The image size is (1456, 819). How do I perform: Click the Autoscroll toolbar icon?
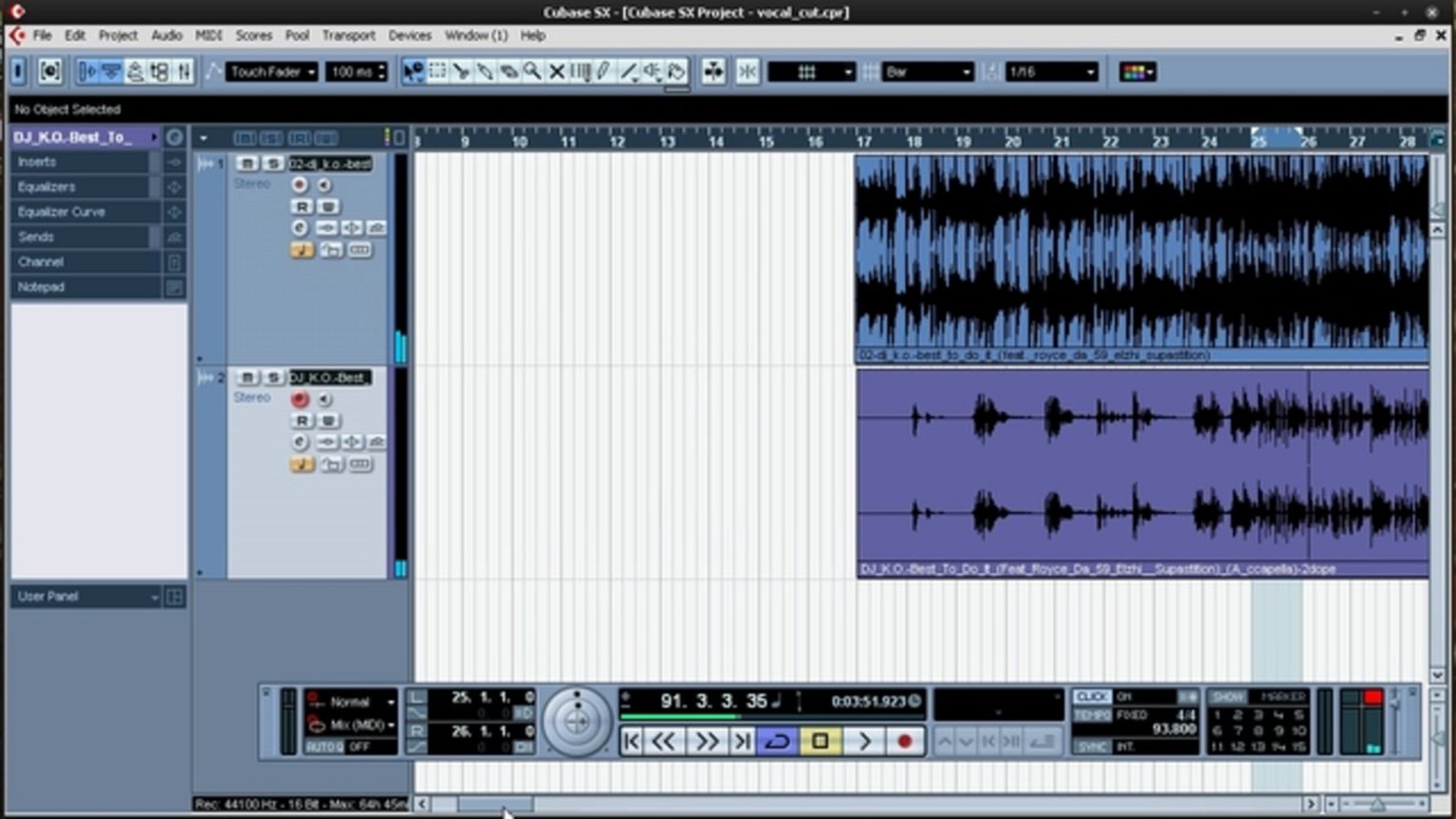(x=713, y=72)
